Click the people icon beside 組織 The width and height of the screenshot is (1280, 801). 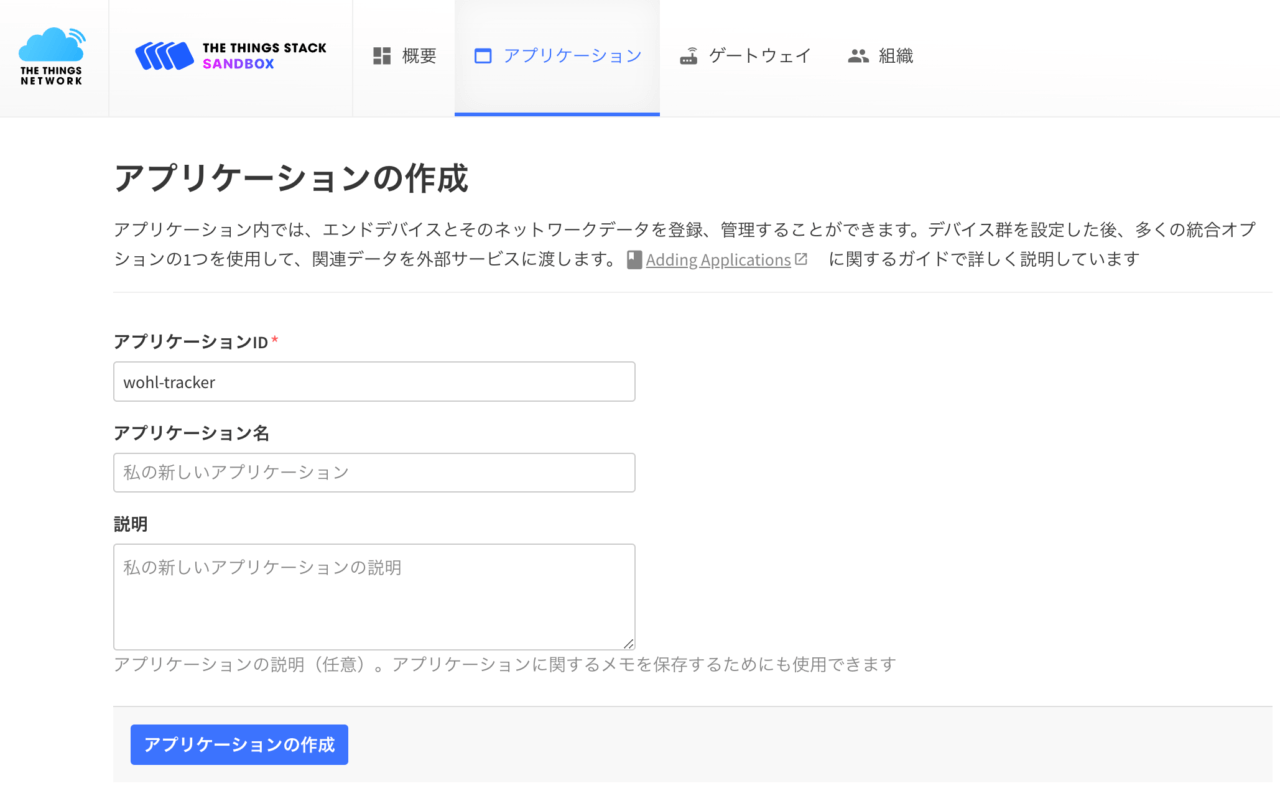click(x=858, y=56)
